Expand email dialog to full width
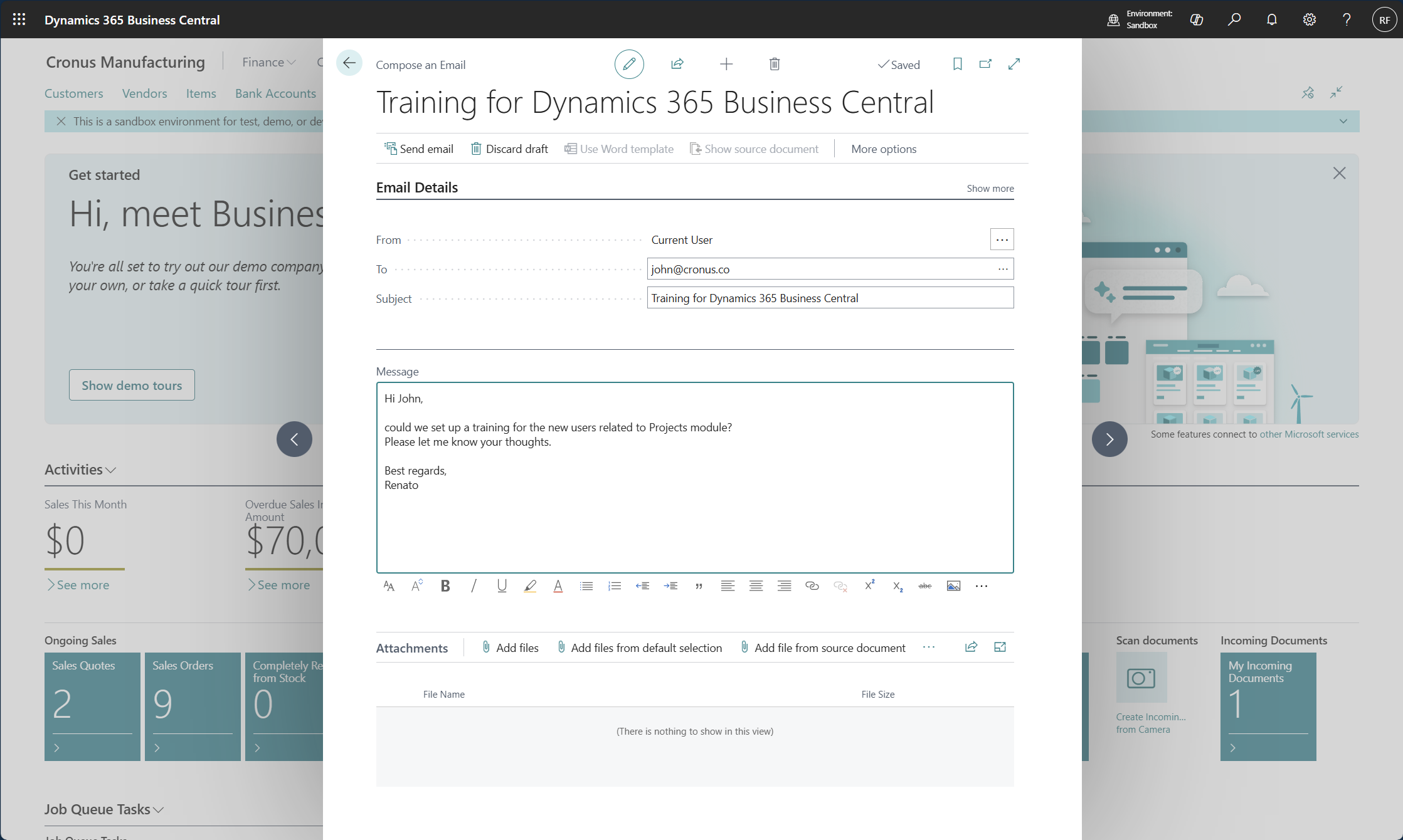Image resolution: width=1403 pixels, height=840 pixels. coord(1014,64)
